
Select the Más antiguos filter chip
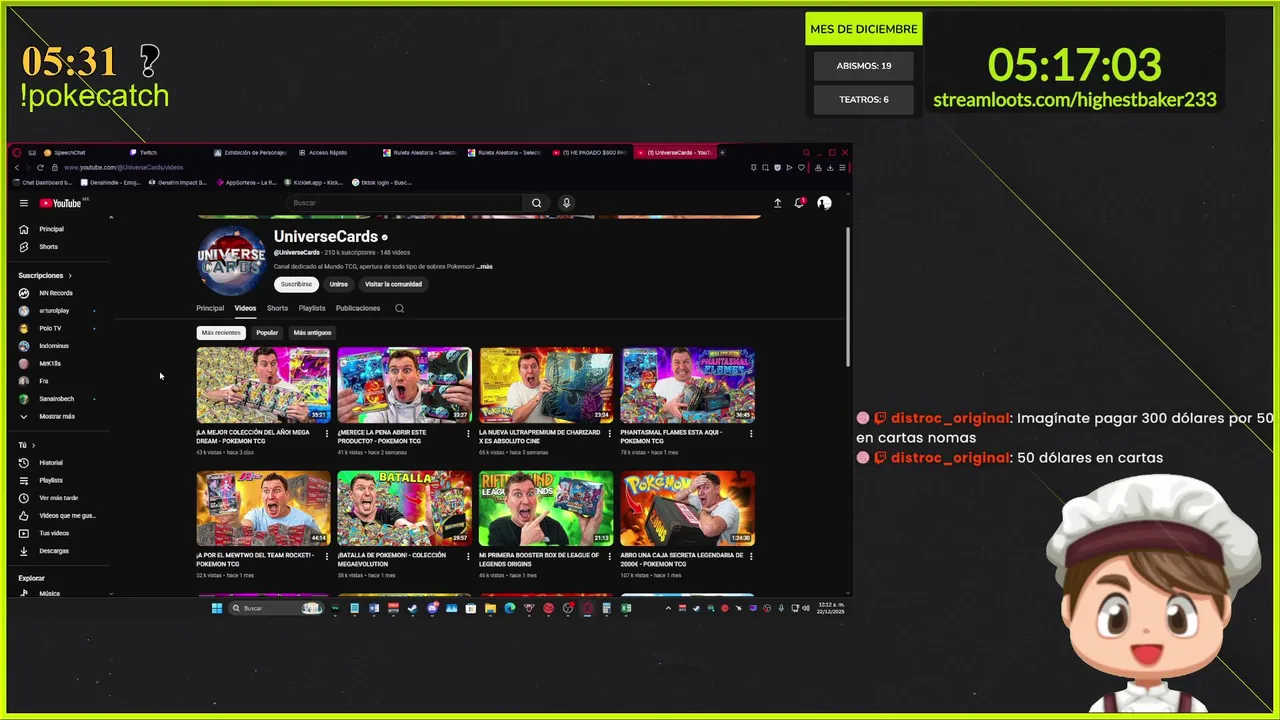click(312, 333)
